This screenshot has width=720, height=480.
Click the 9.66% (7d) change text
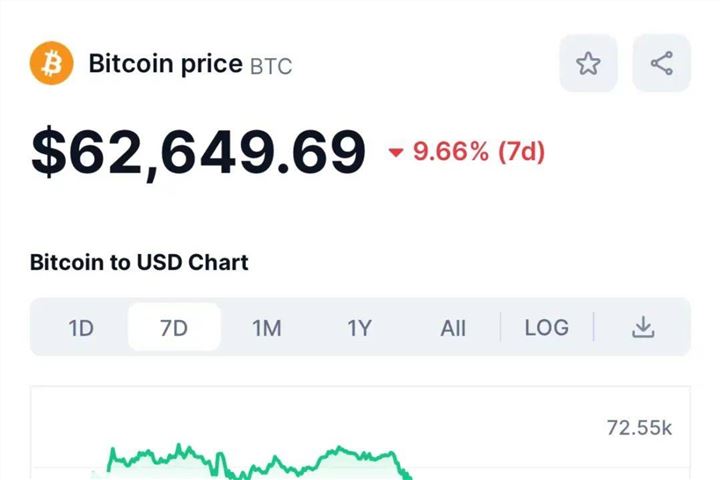pos(479,152)
